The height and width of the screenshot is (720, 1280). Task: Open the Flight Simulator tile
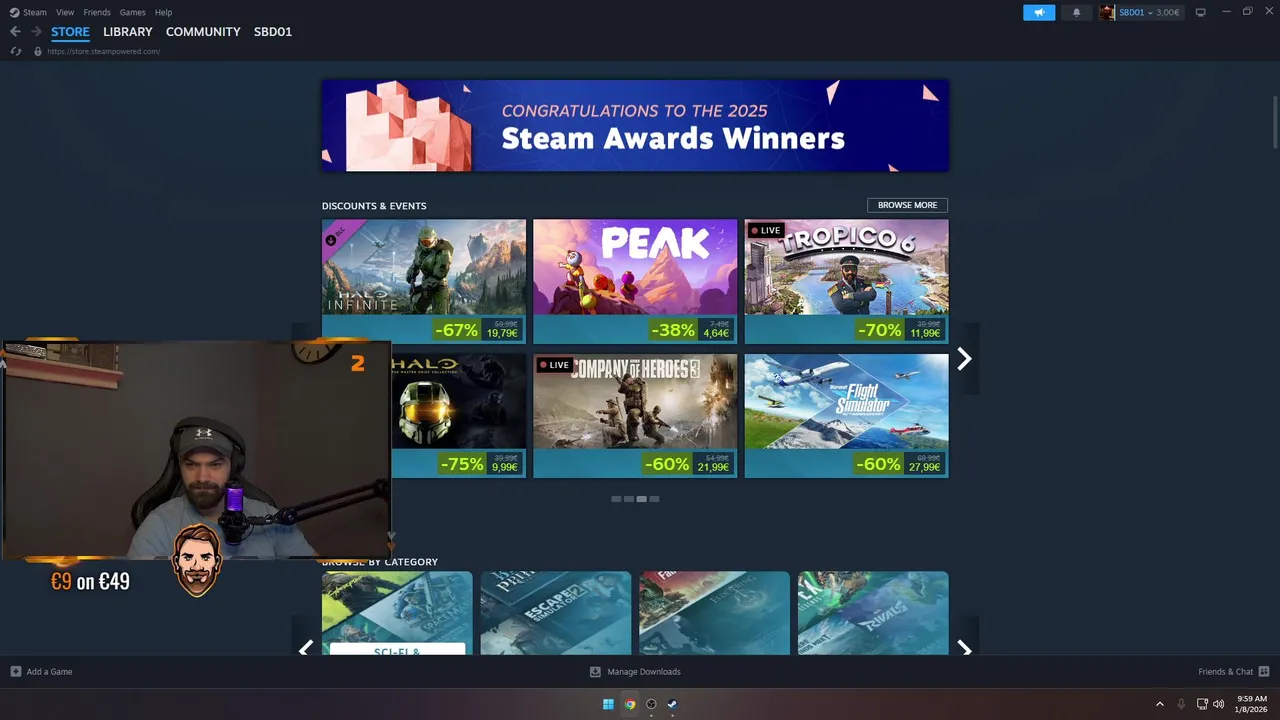tap(846, 415)
